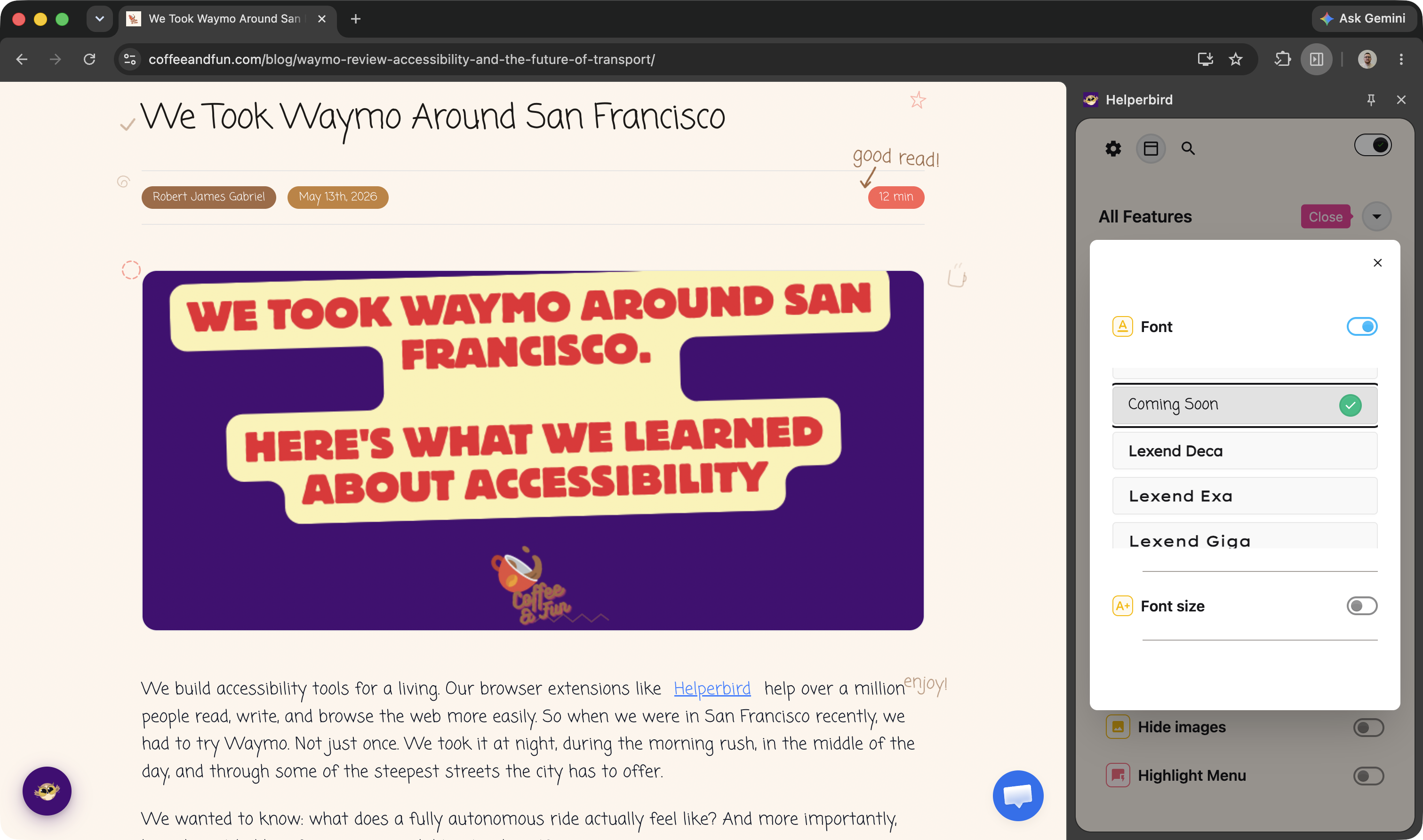Click Ask Gemini button

[1364, 19]
